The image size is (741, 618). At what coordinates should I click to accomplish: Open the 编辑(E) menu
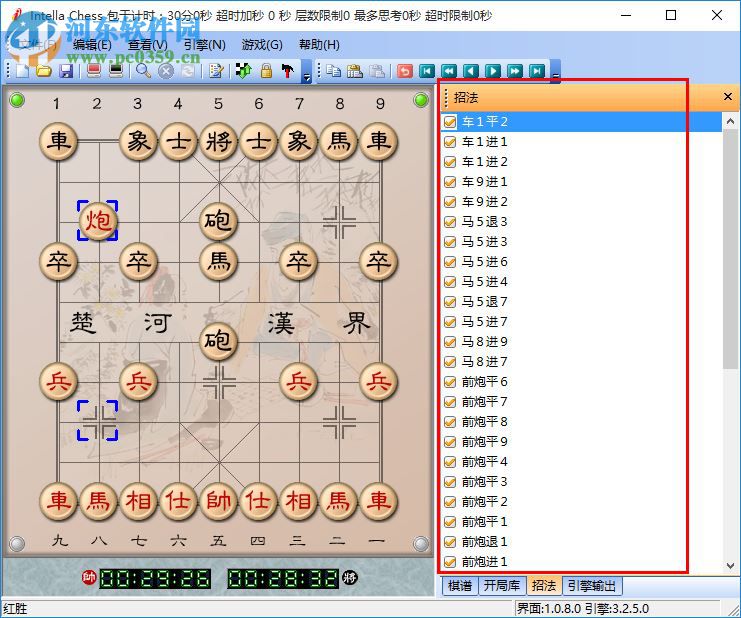(x=93, y=44)
